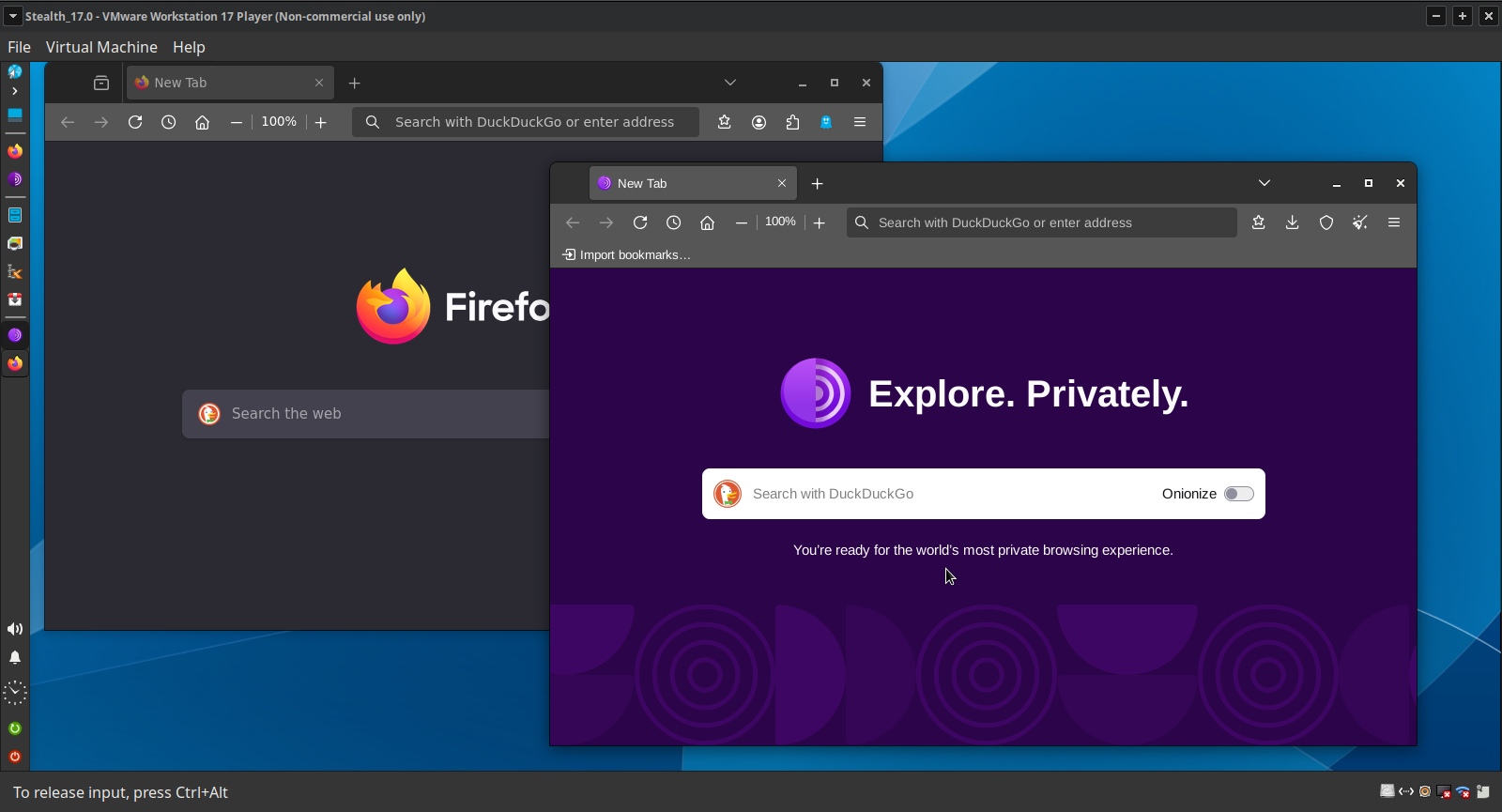Open new tab plus in Tor Browser

tap(818, 183)
